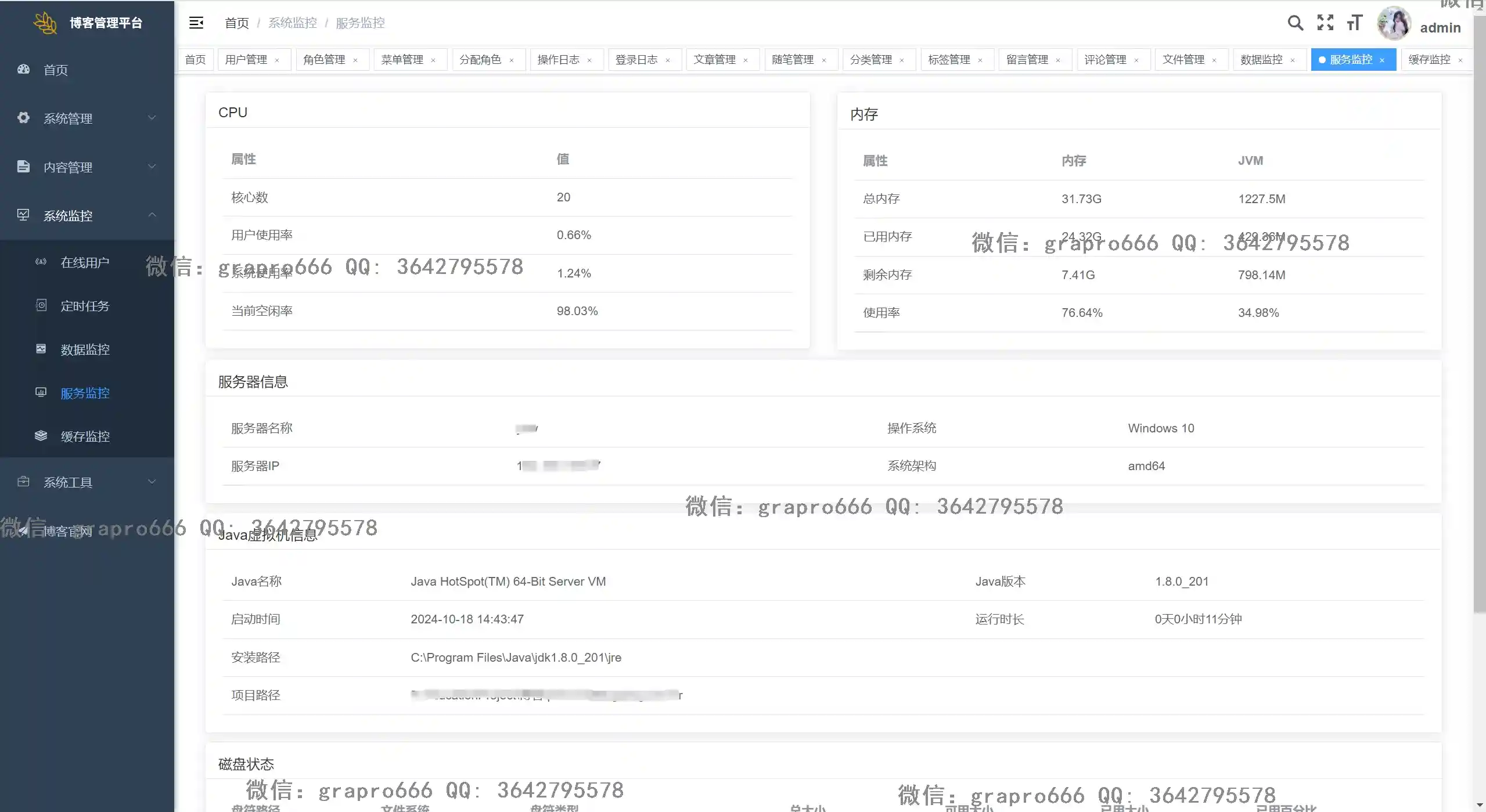Click the admin avatar picture

coord(1394,24)
